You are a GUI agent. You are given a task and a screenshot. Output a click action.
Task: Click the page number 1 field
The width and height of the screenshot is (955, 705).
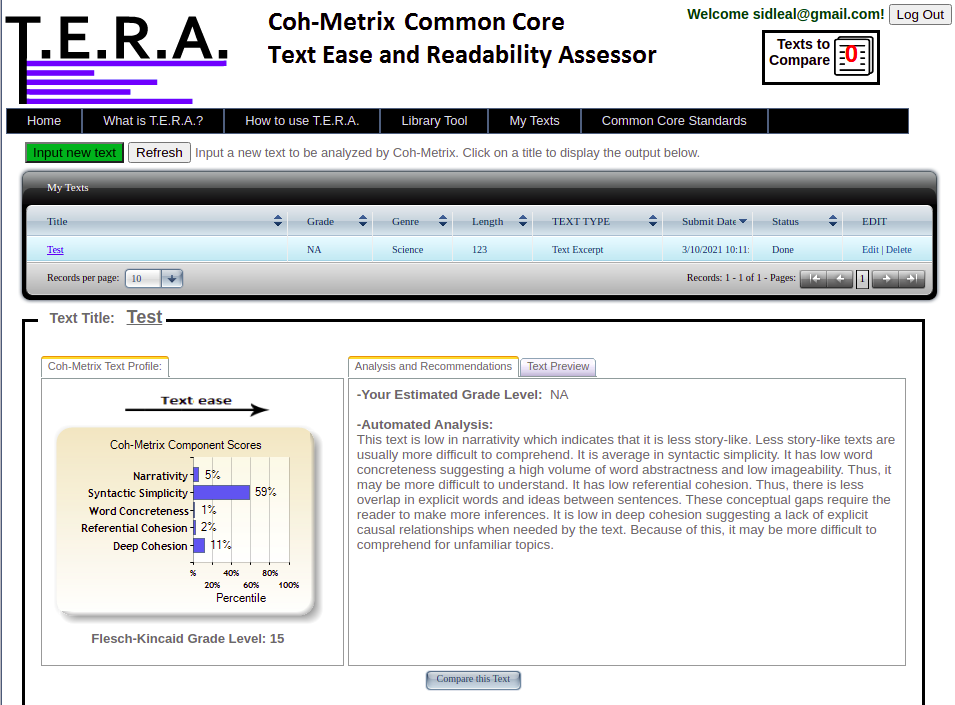862,279
